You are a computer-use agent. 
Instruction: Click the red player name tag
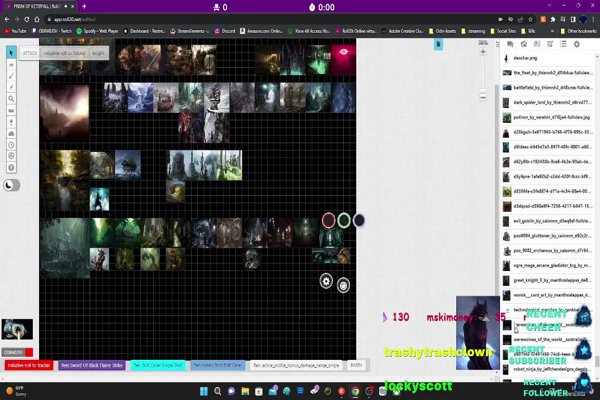click(17, 352)
